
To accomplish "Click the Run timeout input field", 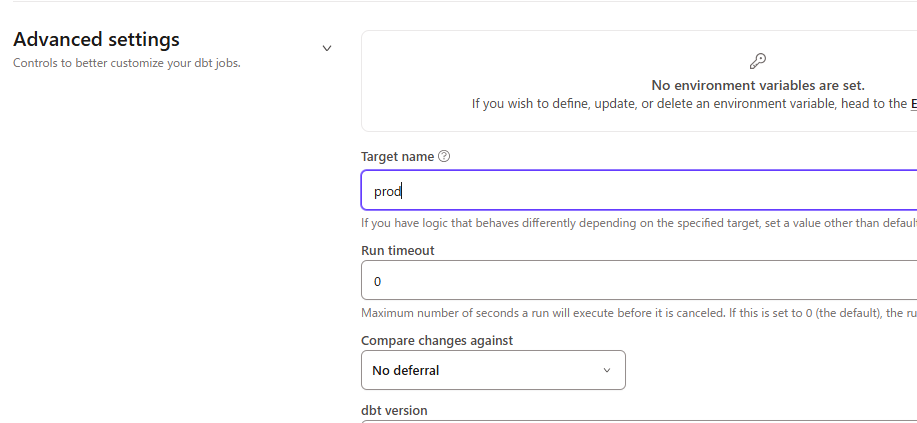I will (640, 281).
